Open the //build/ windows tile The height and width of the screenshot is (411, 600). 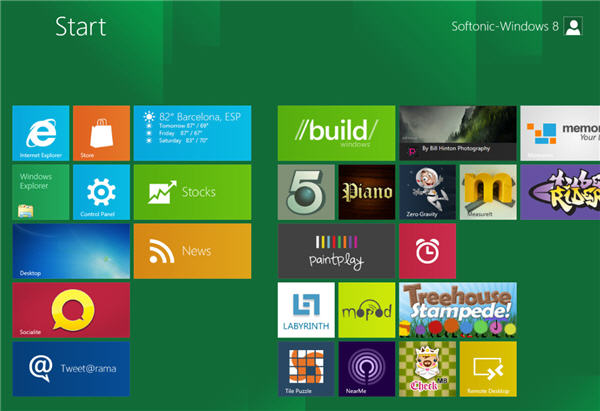point(336,133)
